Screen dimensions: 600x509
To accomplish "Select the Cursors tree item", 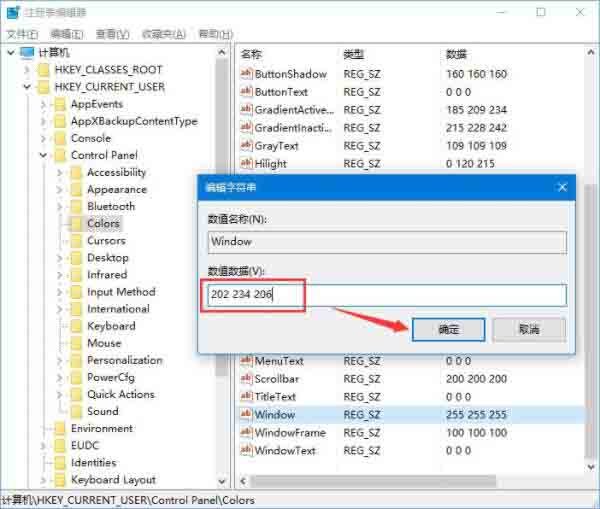I will coord(106,241).
